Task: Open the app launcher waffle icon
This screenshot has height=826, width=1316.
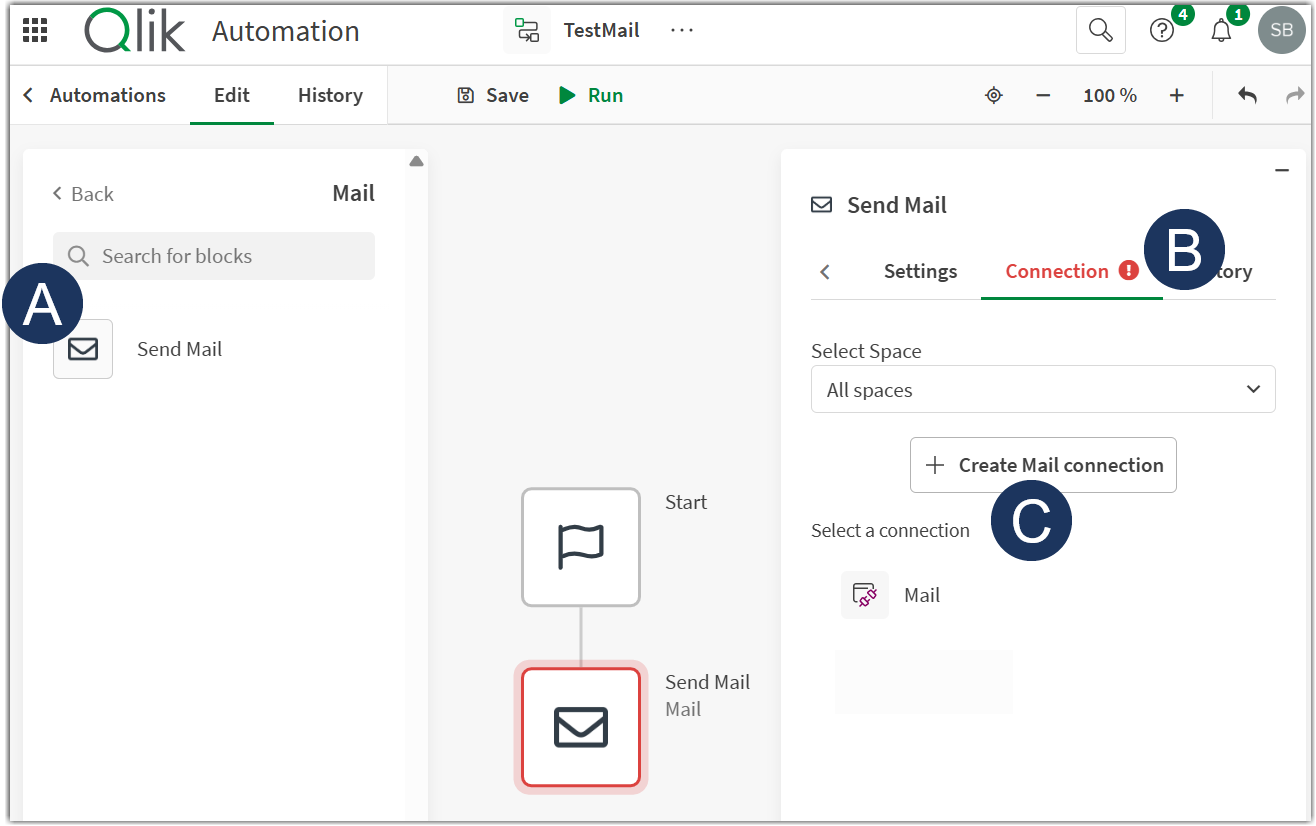Action: pyautogui.click(x=36, y=30)
